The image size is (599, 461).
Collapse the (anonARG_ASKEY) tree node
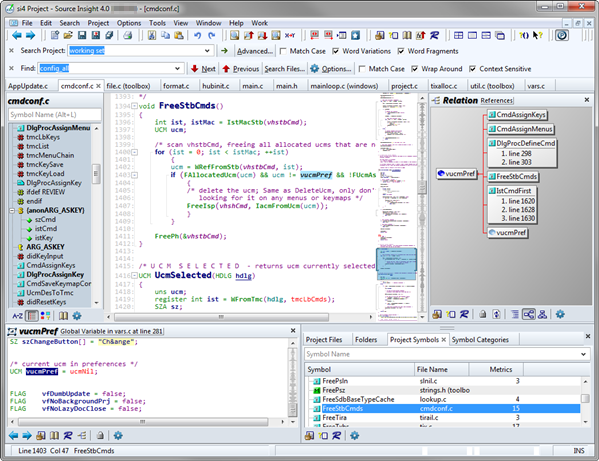coord(12,210)
